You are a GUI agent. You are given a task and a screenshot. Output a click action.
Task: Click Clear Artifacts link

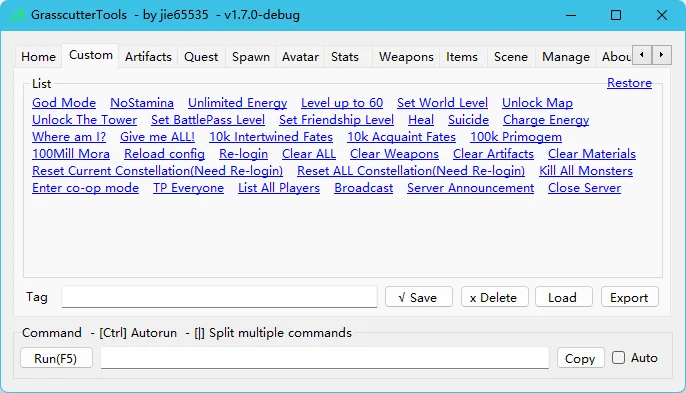[494, 154]
